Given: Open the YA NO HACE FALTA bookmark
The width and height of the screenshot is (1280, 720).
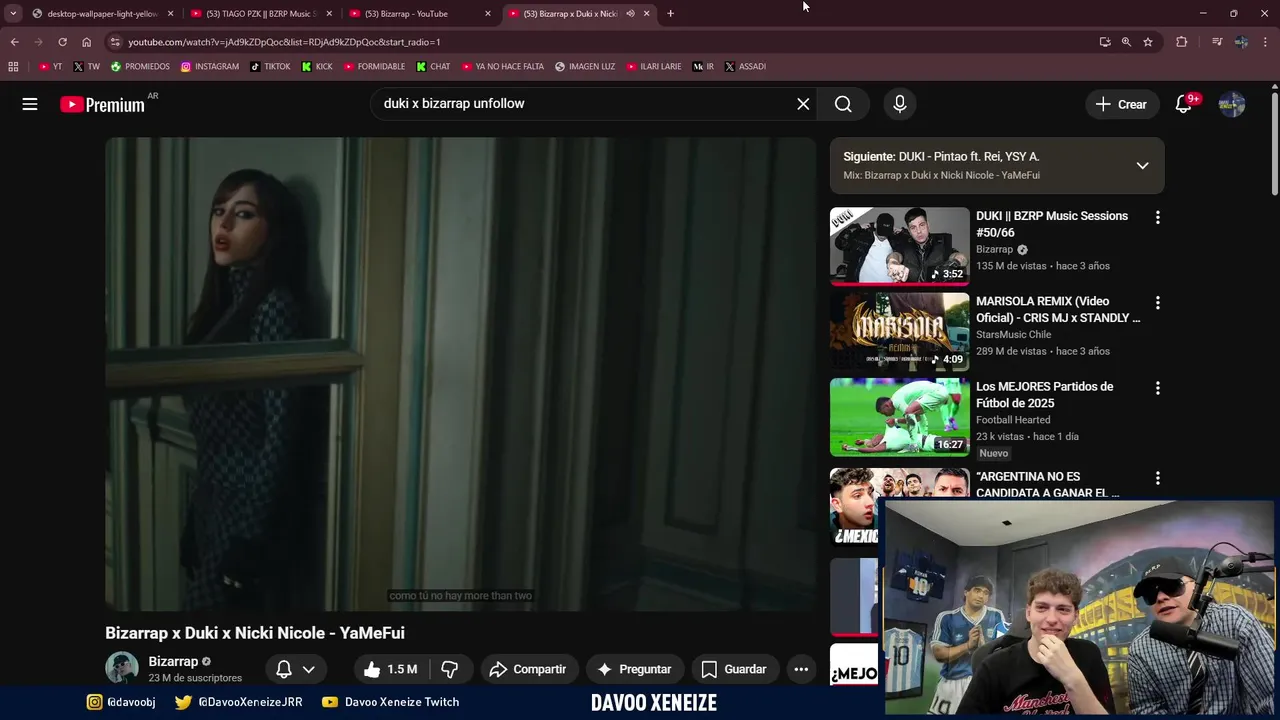Looking at the screenshot, I should coord(503,67).
